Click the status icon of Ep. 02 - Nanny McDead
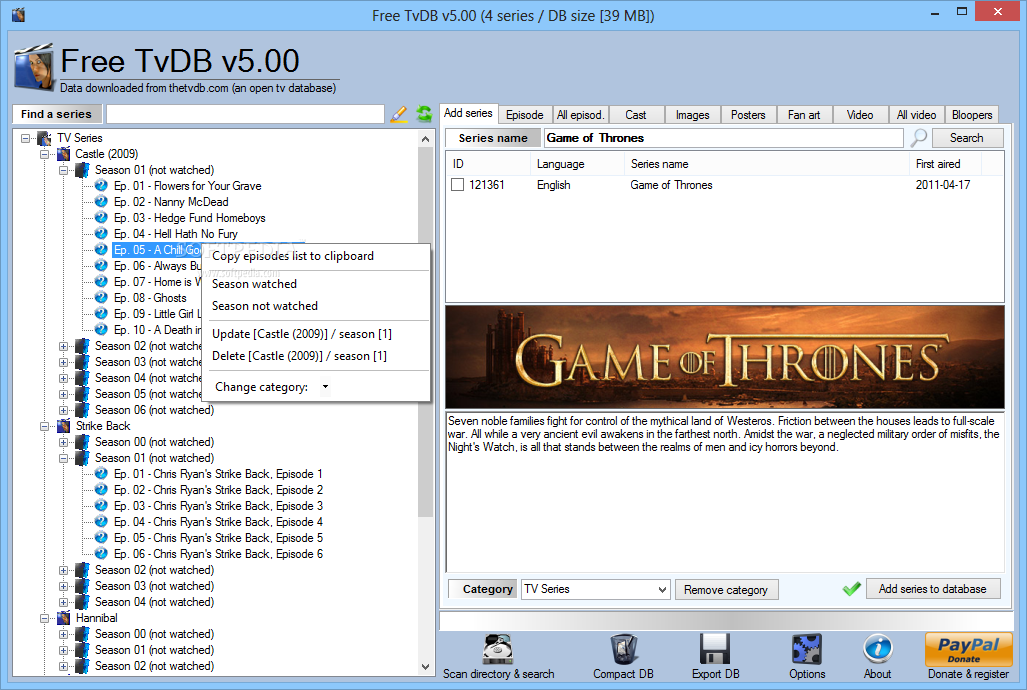 [x=101, y=202]
